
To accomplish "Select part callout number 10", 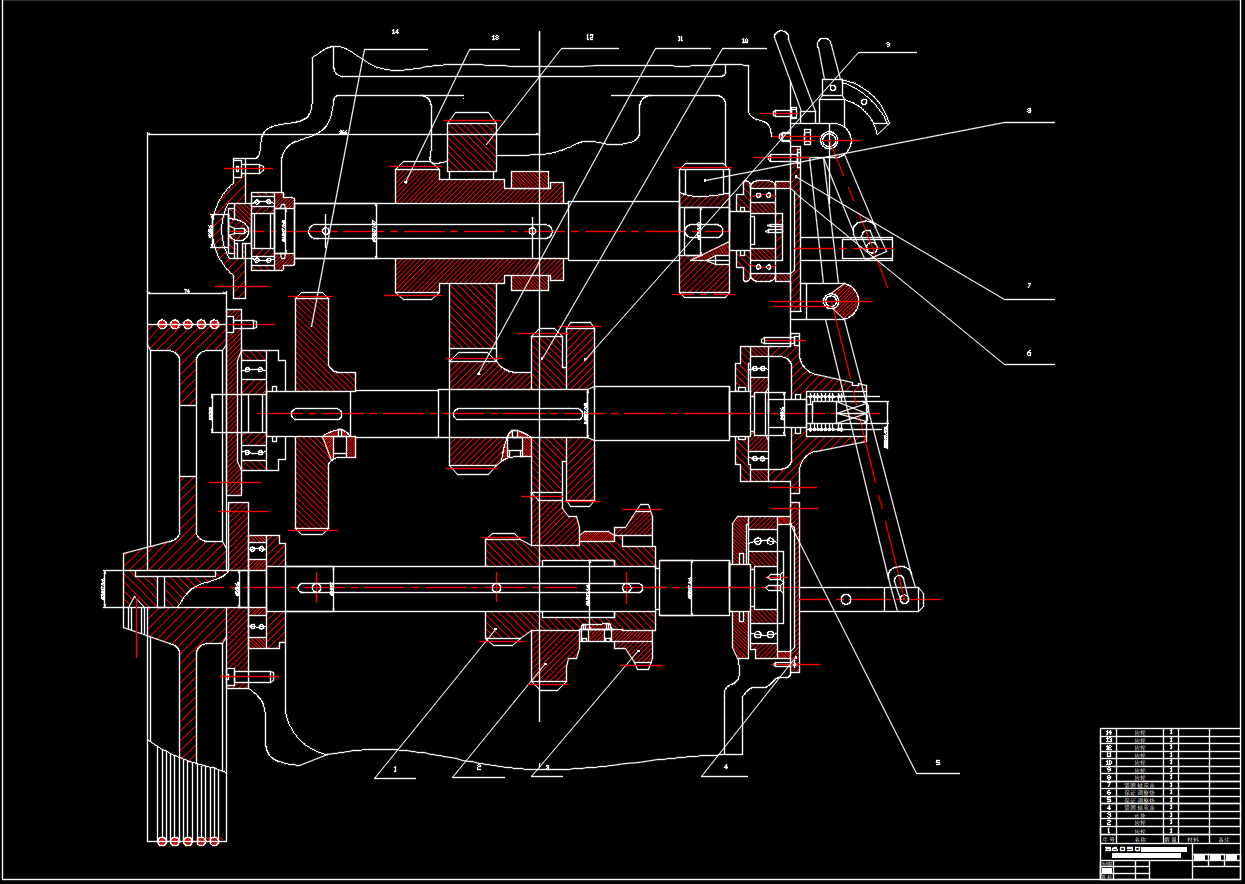I will (x=744, y=41).
